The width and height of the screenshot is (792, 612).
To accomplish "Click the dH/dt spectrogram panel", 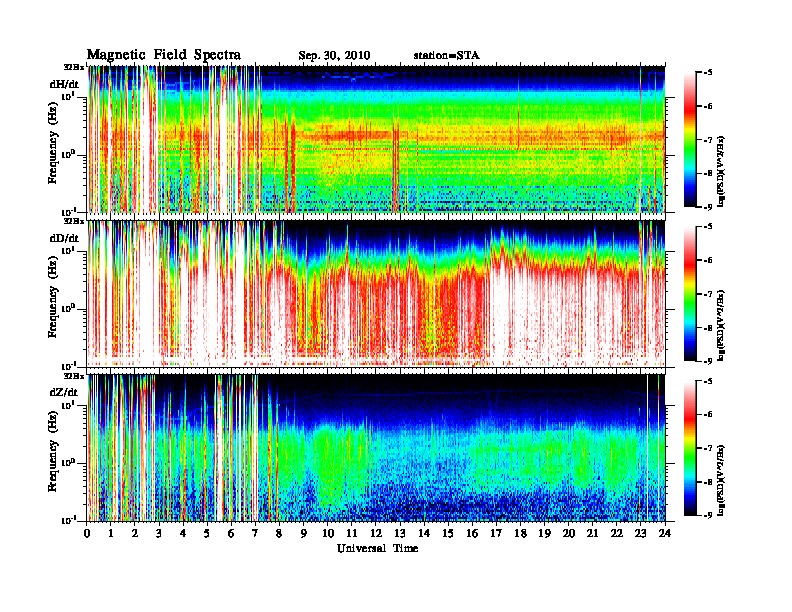I will [376, 139].
